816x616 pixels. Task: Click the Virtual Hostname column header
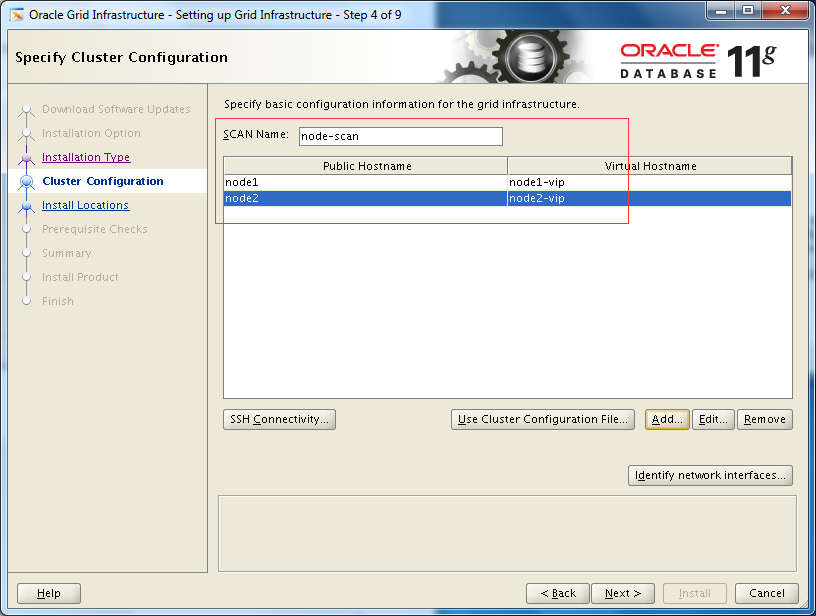(x=650, y=166)
